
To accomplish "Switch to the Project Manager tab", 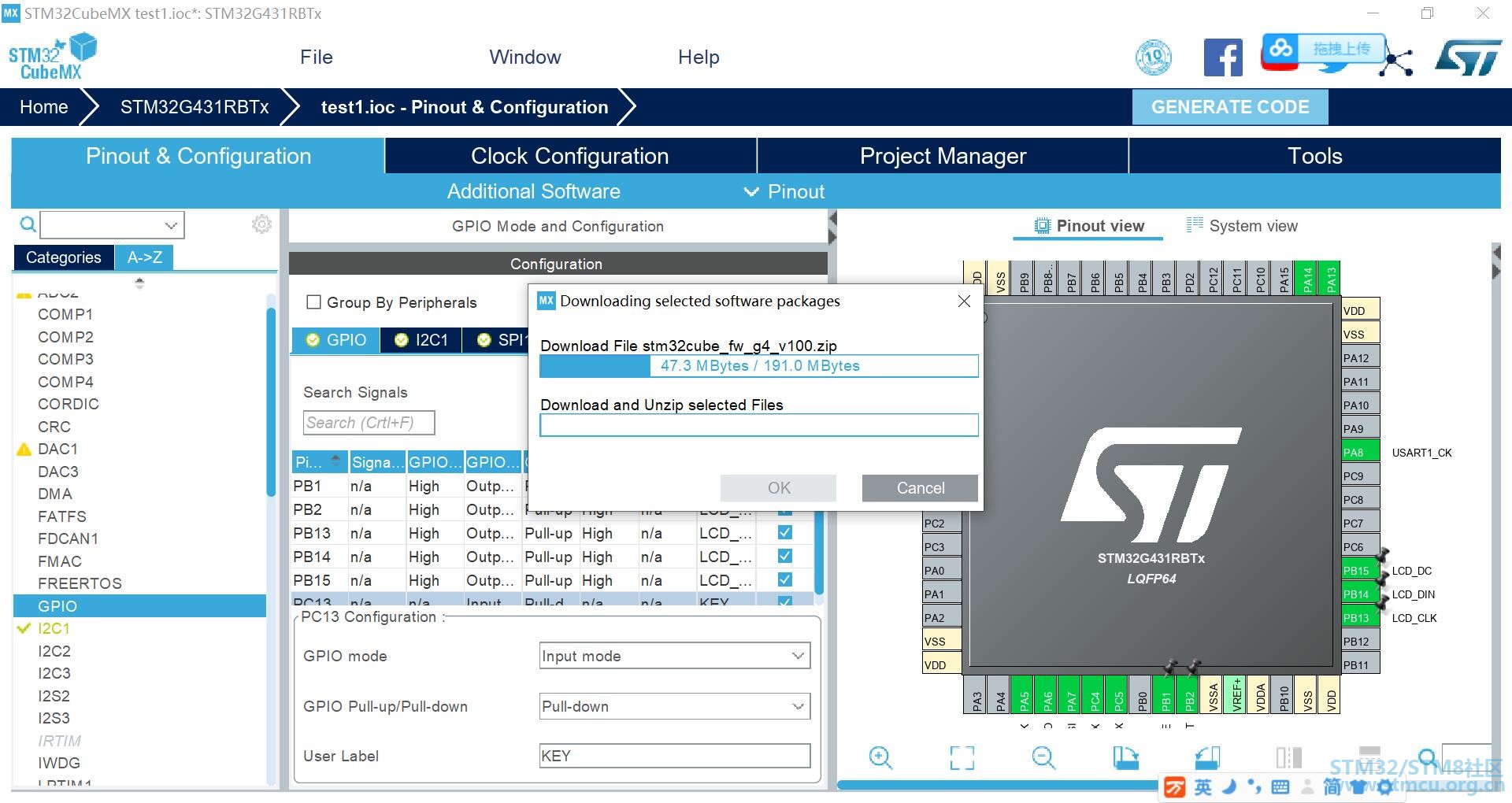I will (x=943, y=156).
